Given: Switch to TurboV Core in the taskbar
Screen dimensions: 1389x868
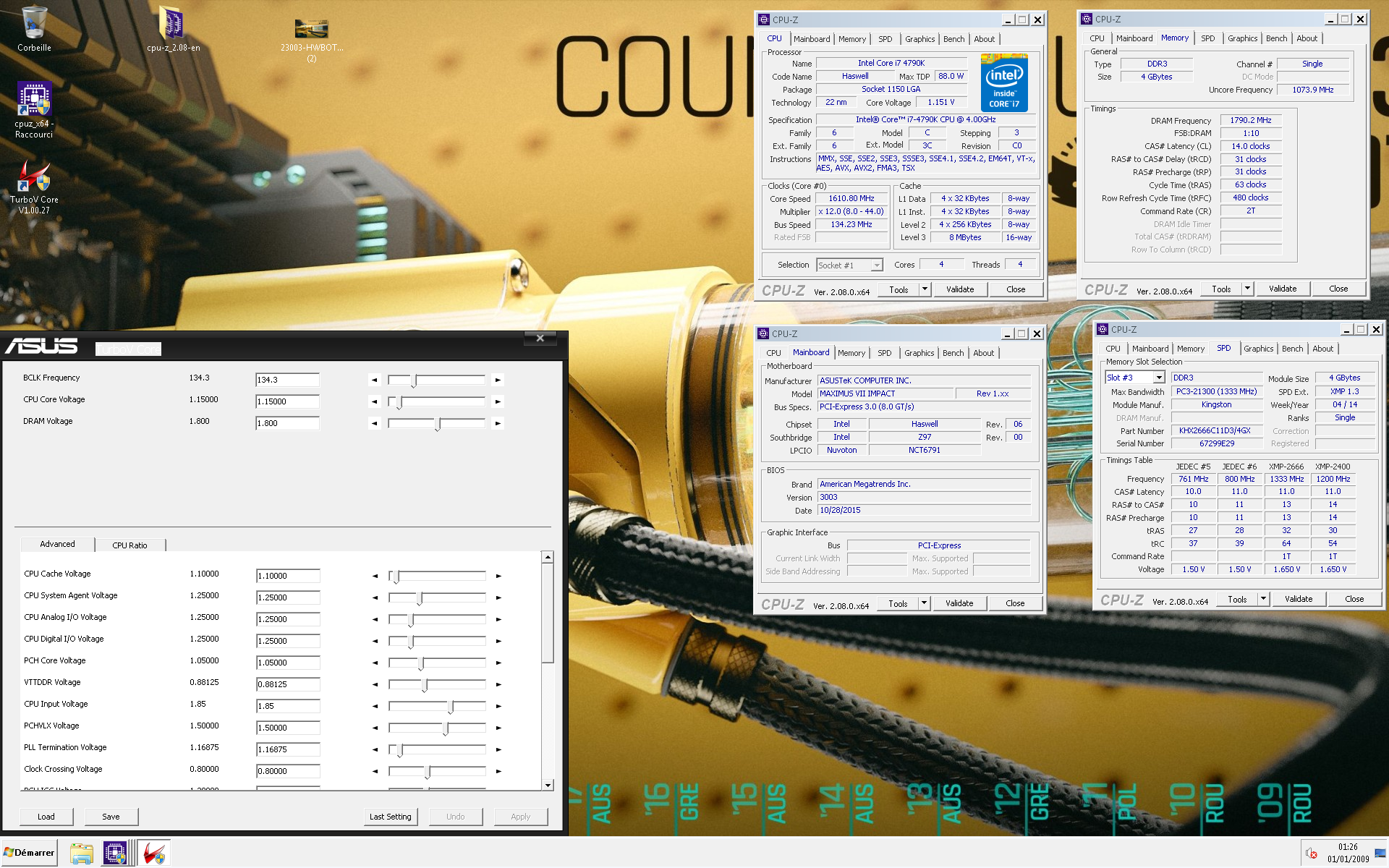Looking at the screenshot, I should [153, 854].
